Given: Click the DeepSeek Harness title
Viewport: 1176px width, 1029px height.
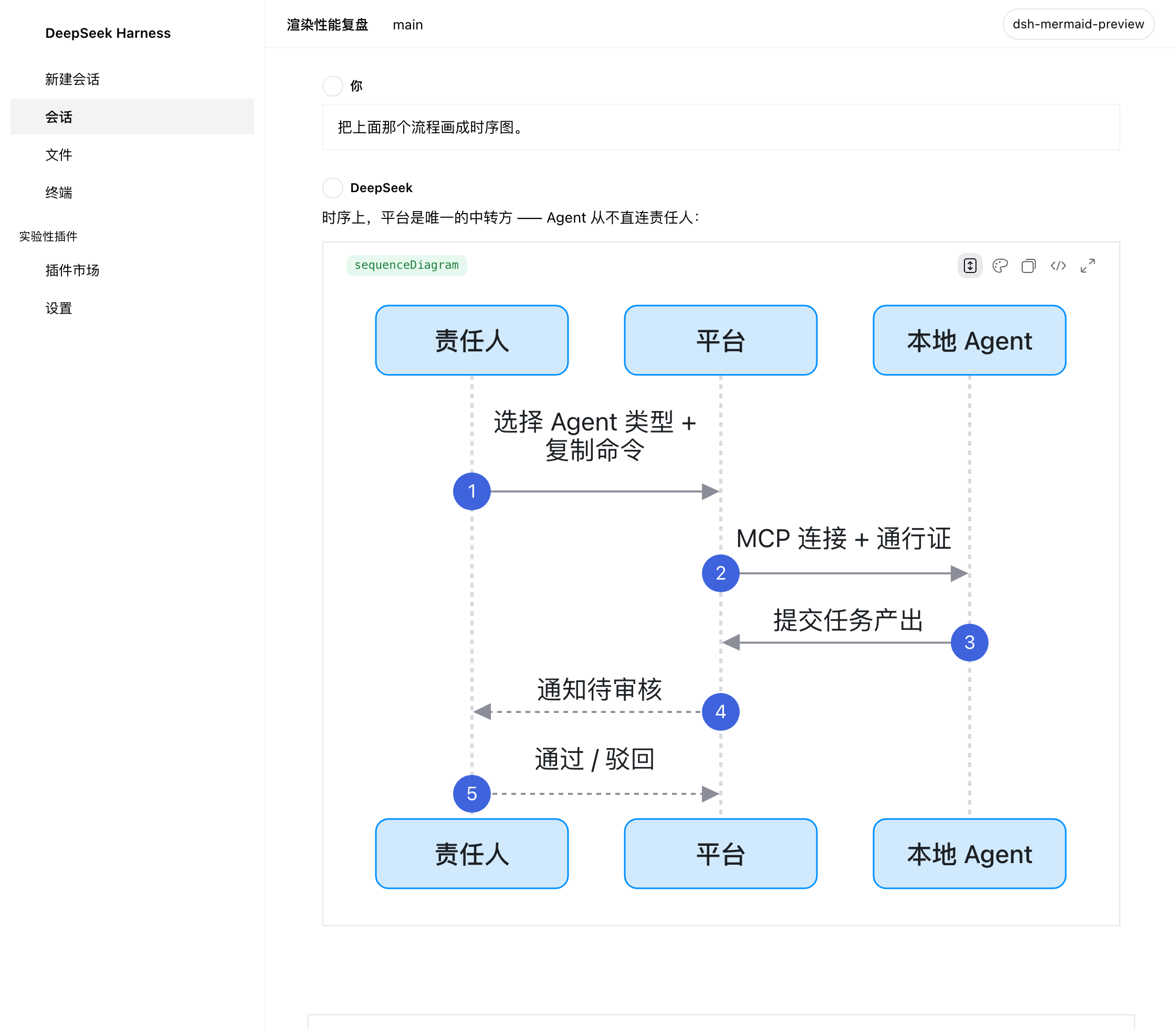Looking at the screenshot, I should pos(108,33).
